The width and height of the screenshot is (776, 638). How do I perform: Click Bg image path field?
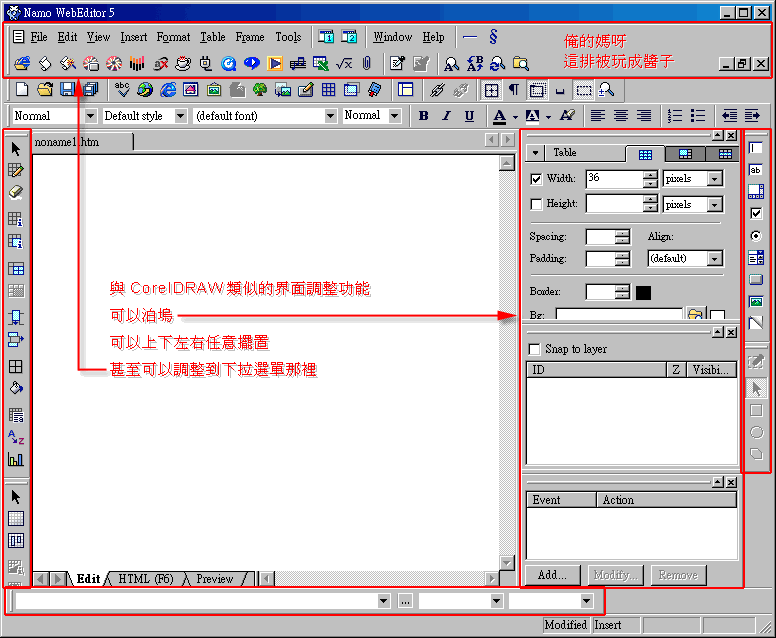tap(619, 315)
